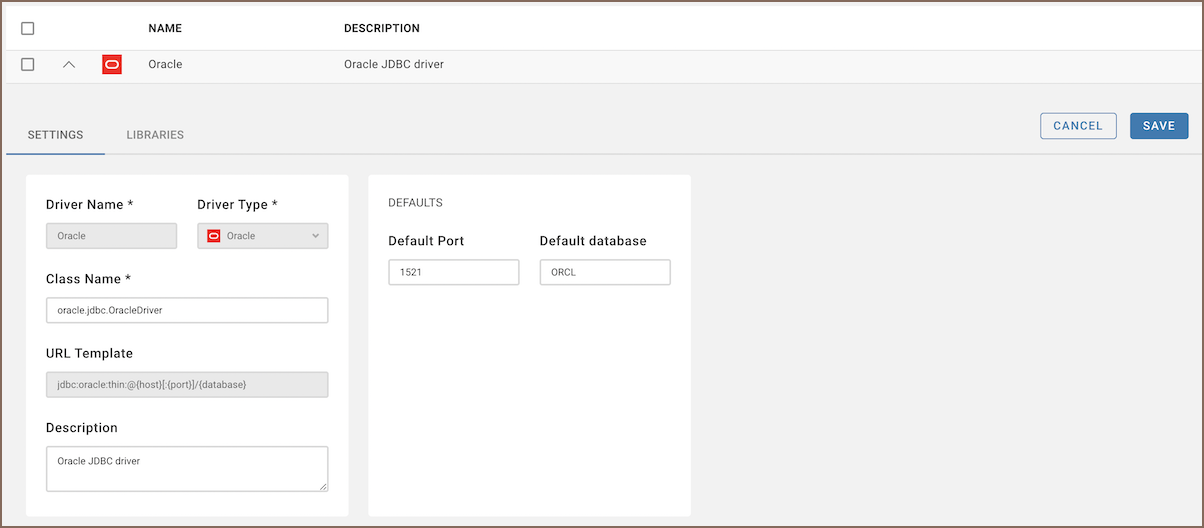1204x528 pixels.
Task: Click the Description column header
Action: (381, 28)
